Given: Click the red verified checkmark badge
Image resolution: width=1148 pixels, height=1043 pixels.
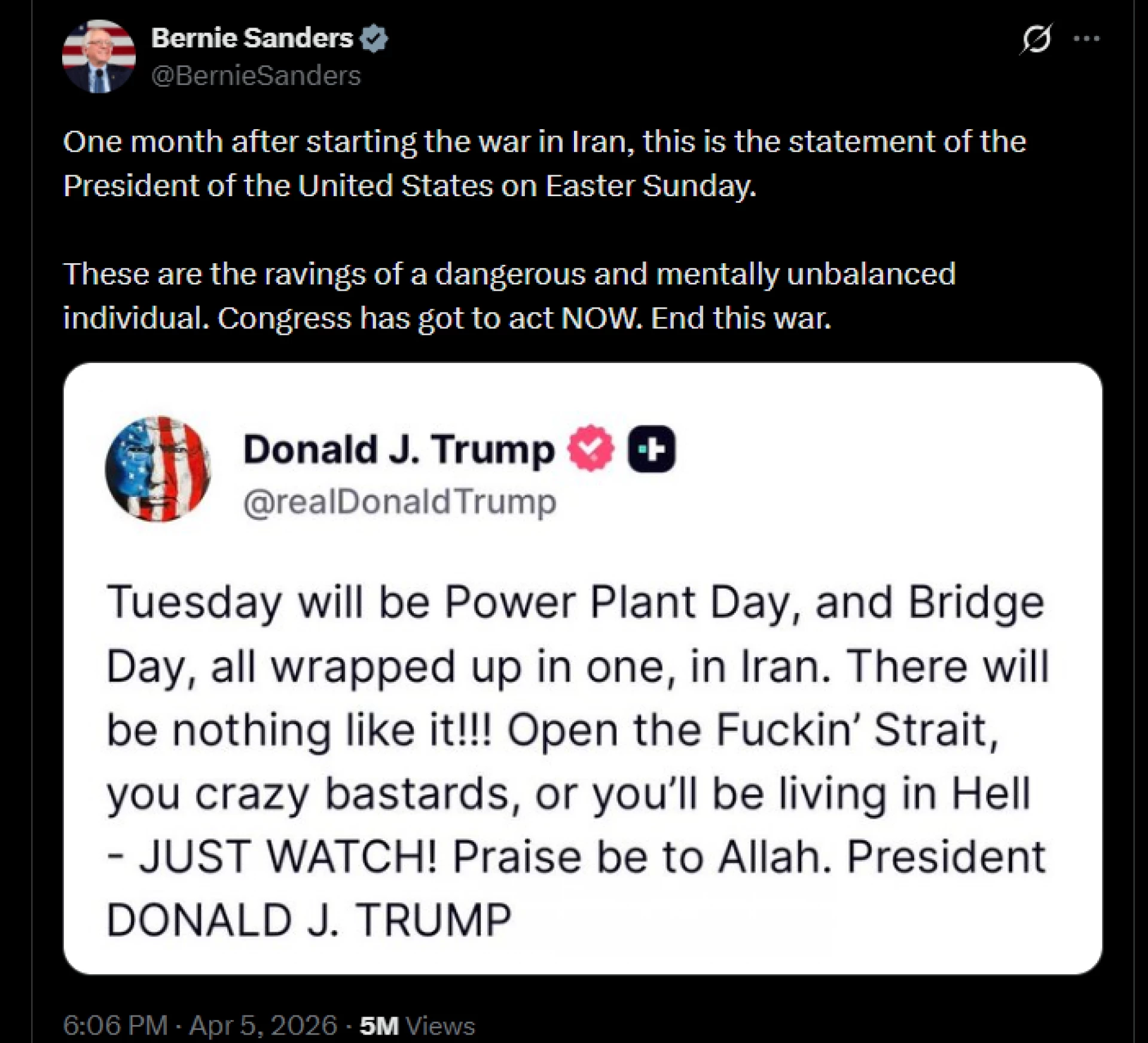Looking at the screenshot, I should 591,449.
